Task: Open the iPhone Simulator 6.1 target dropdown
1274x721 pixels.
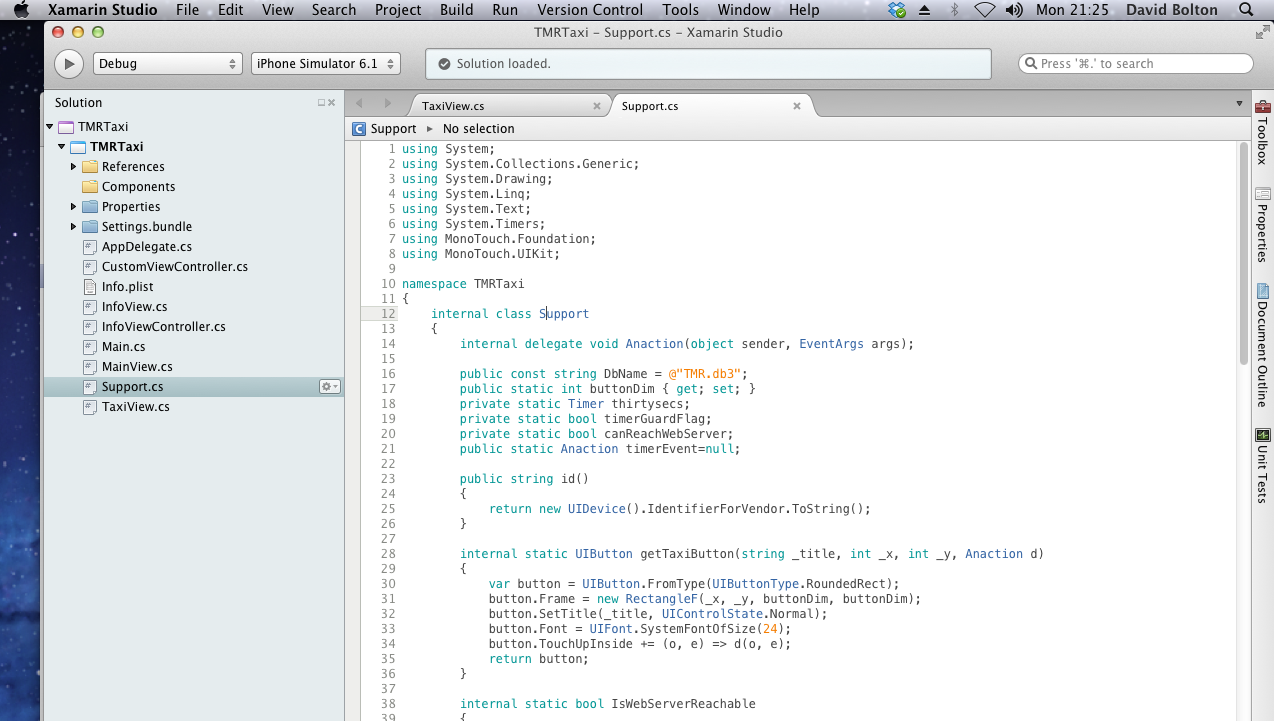Action: point(325,64)
